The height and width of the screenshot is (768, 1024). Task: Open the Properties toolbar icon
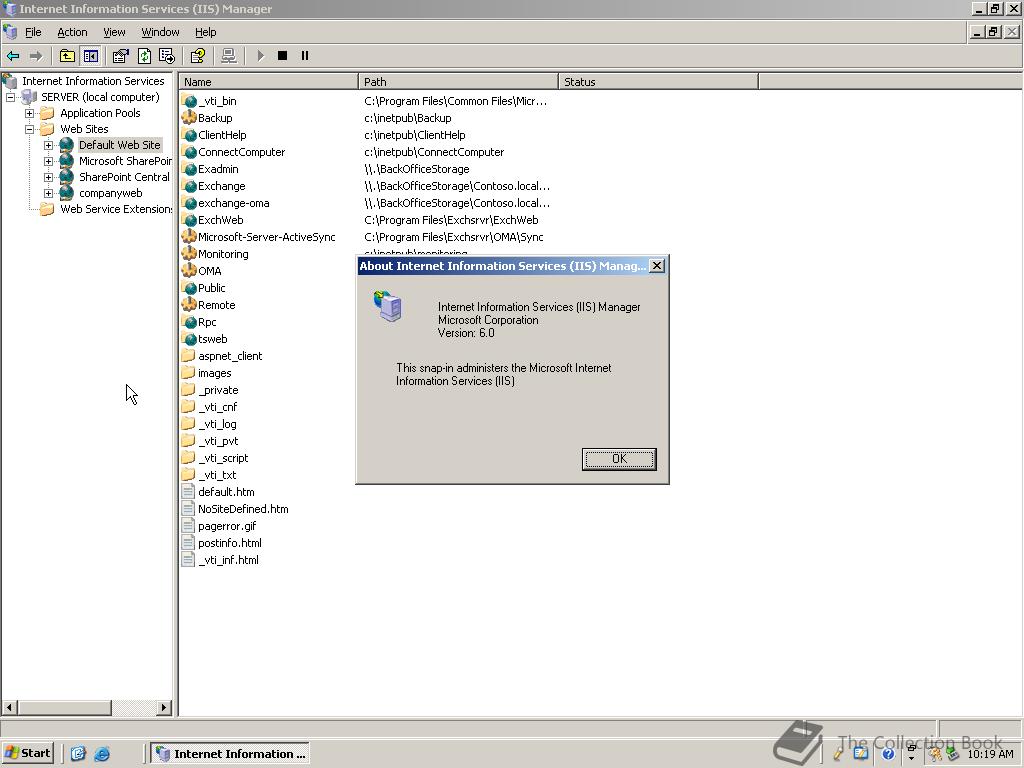120,56
